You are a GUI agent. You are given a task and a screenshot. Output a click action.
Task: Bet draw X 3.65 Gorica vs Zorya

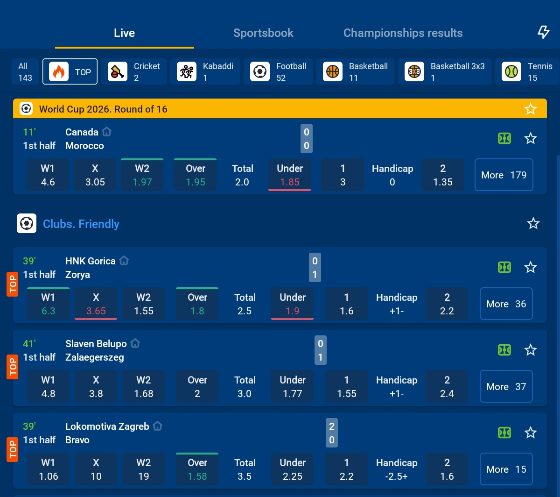[x=96, y=304]
